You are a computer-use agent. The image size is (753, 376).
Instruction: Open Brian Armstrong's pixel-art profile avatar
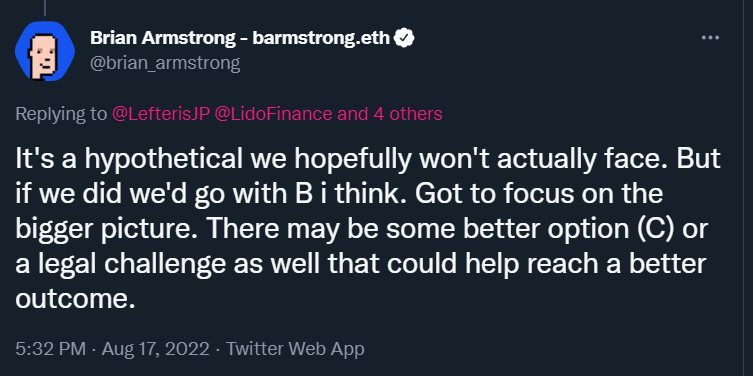(x=45, y=51)
